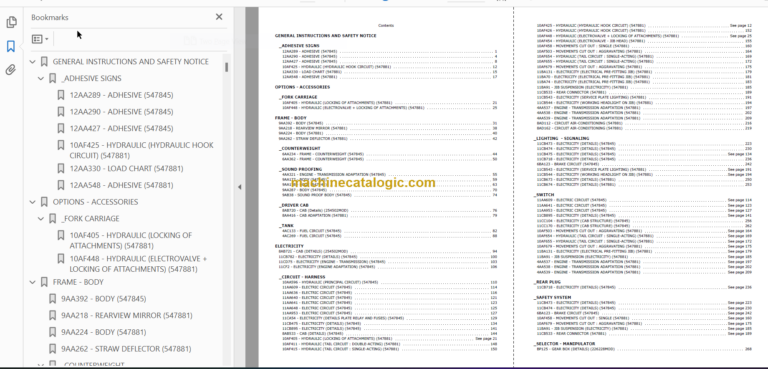Click the _SAFETY SYSTEM heading on second page

tap(552, 297)
